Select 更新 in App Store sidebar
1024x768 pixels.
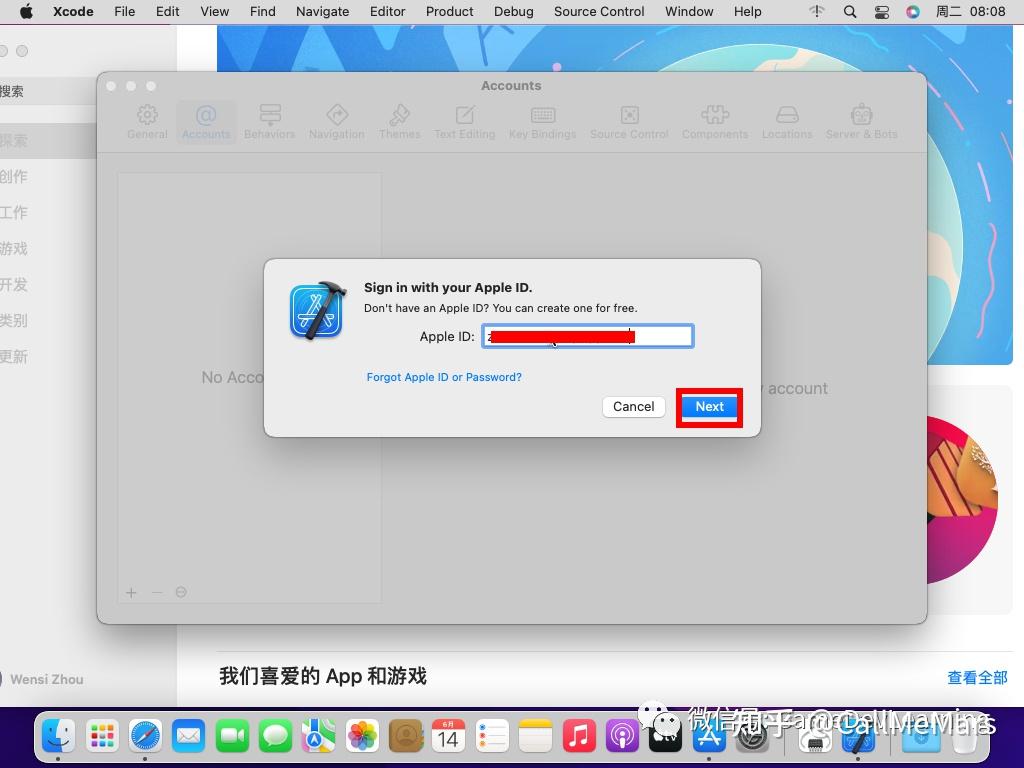[13, 356]
